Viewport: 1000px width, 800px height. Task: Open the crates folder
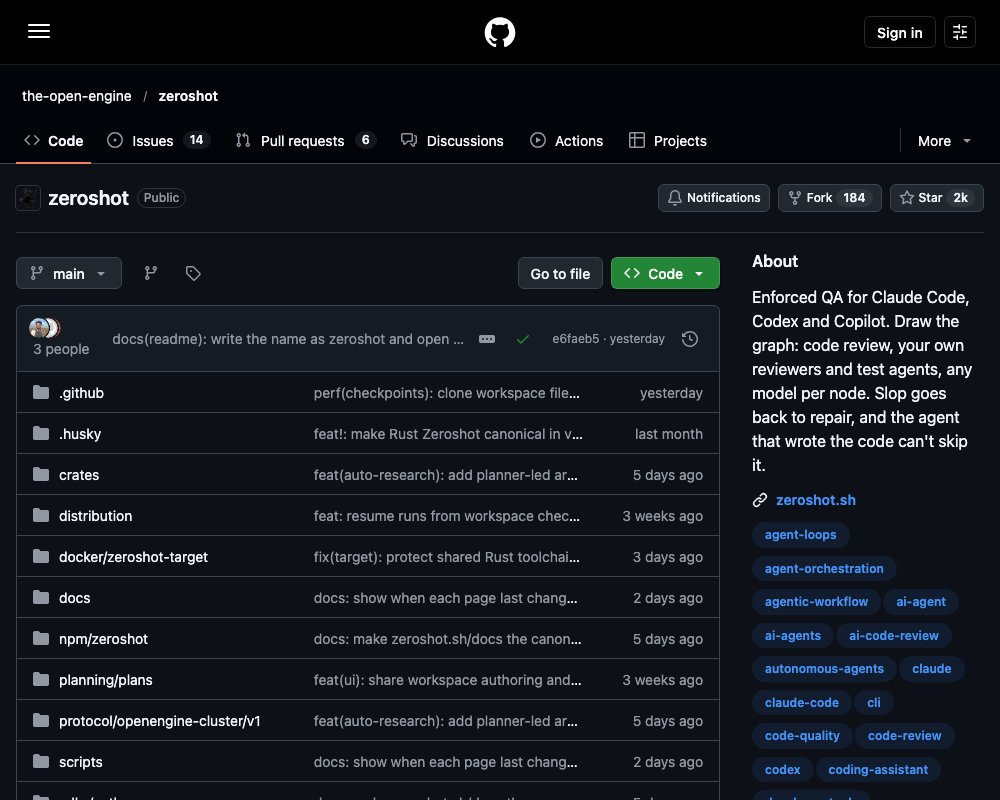click(79, 475)
